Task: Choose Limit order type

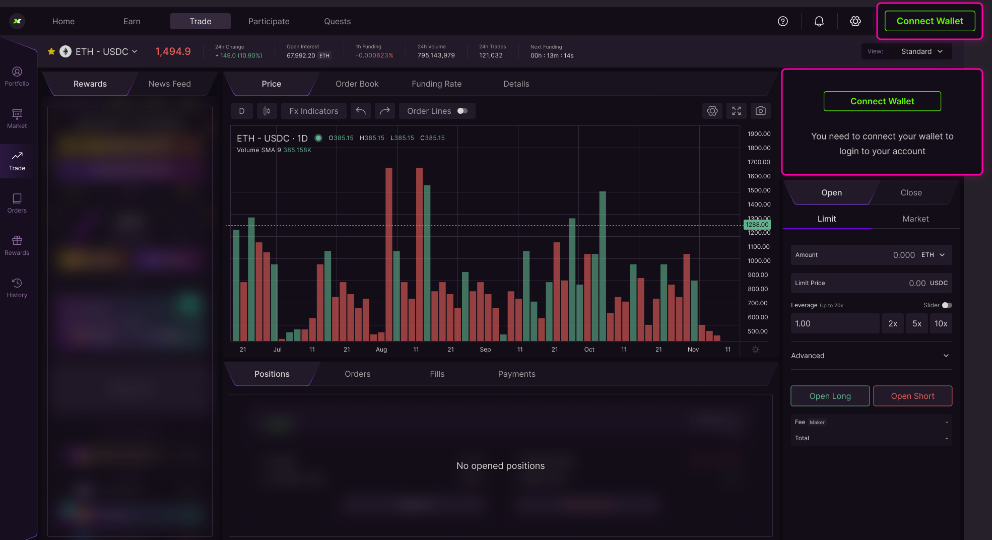Action: (x=827, y=219)
